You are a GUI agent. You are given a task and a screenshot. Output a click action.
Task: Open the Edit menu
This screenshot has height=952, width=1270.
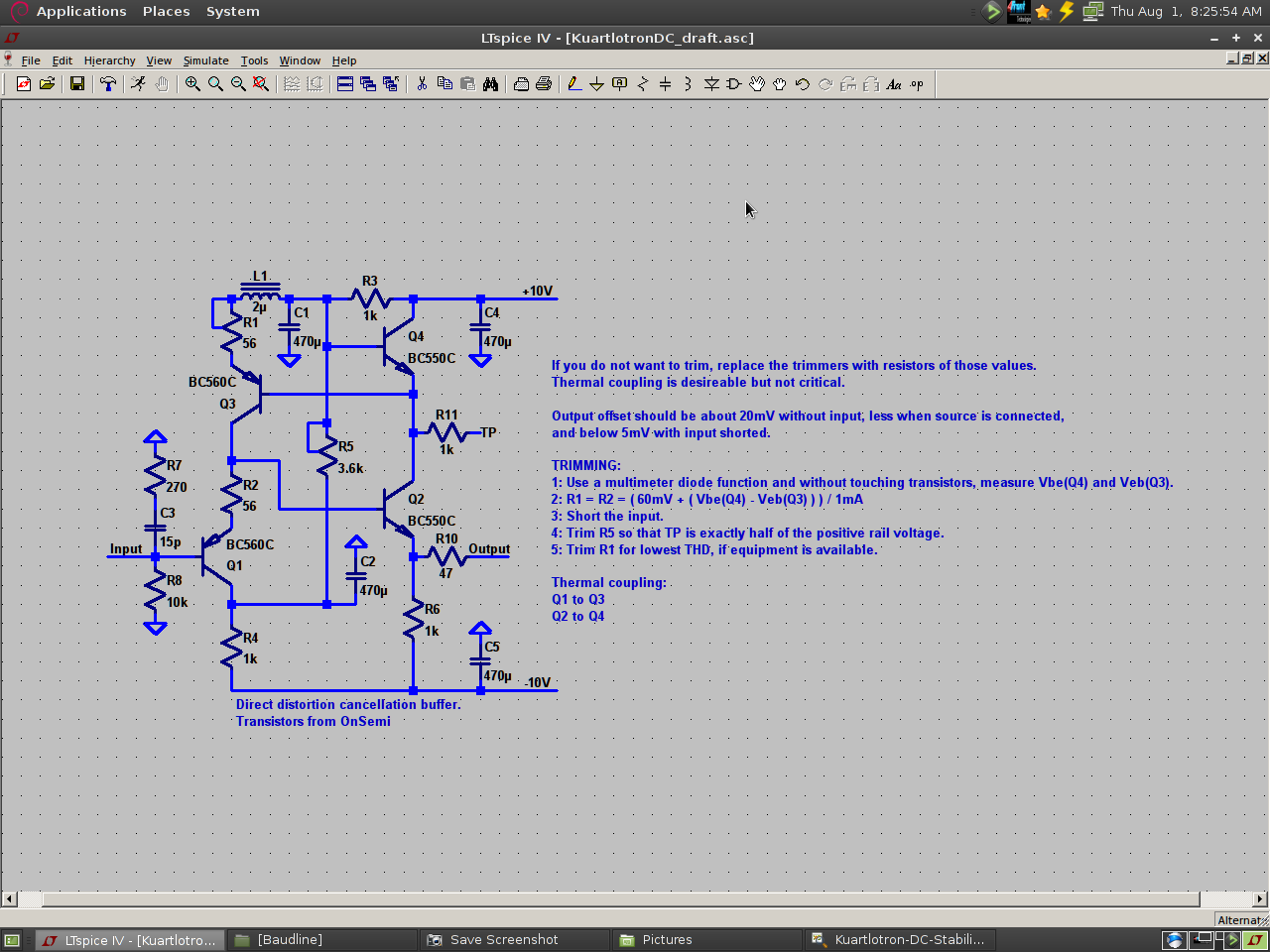[x=63, y=60]
